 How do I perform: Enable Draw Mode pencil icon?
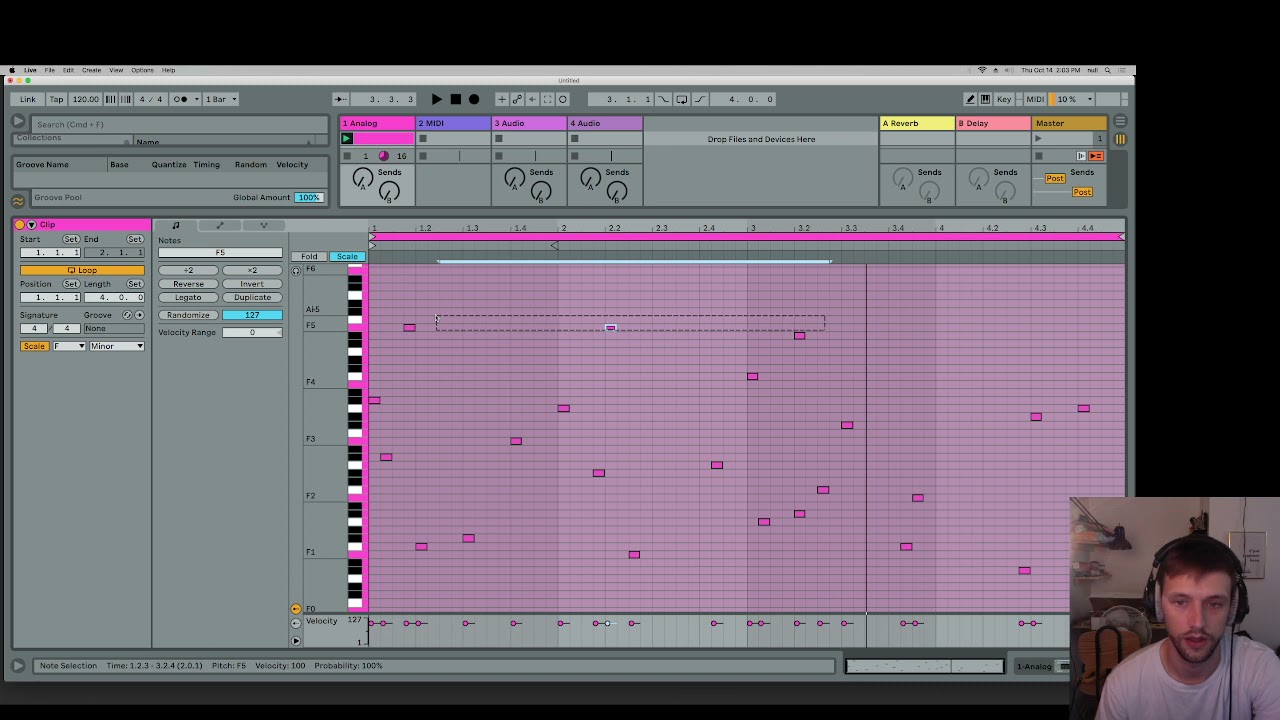pyautogui.click(x=970, y=99)
